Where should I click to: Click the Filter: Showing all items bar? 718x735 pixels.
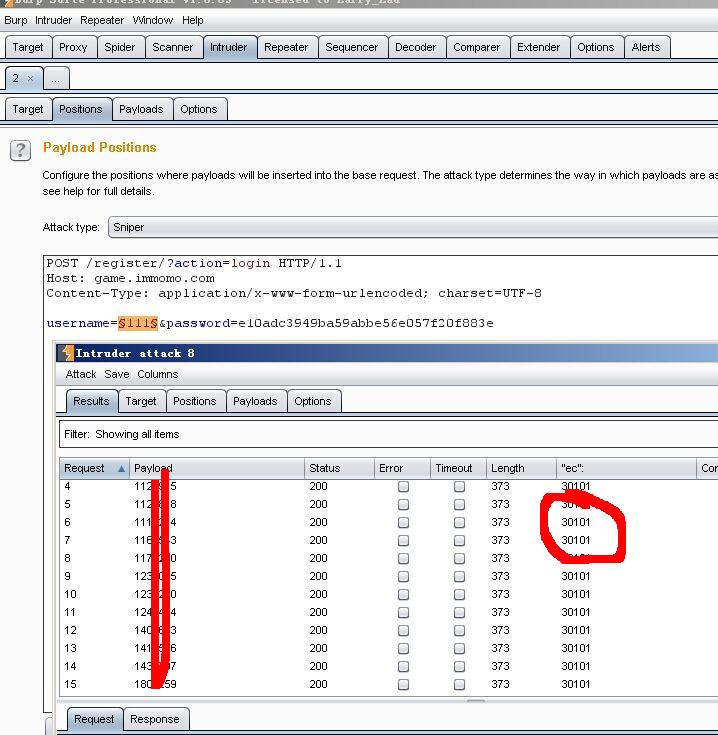tap(389, 435)
